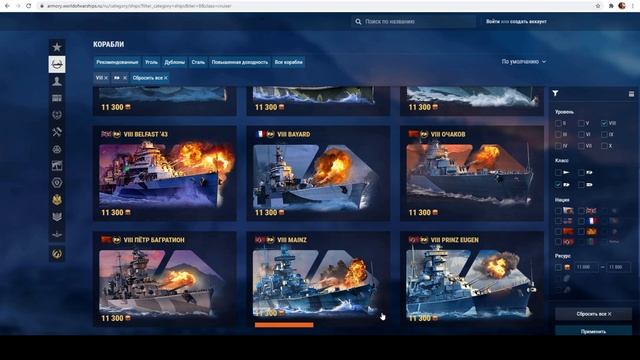
Task: Bookmark the page with the star icon
Action: pyautogui.click(x=598, y=6)
